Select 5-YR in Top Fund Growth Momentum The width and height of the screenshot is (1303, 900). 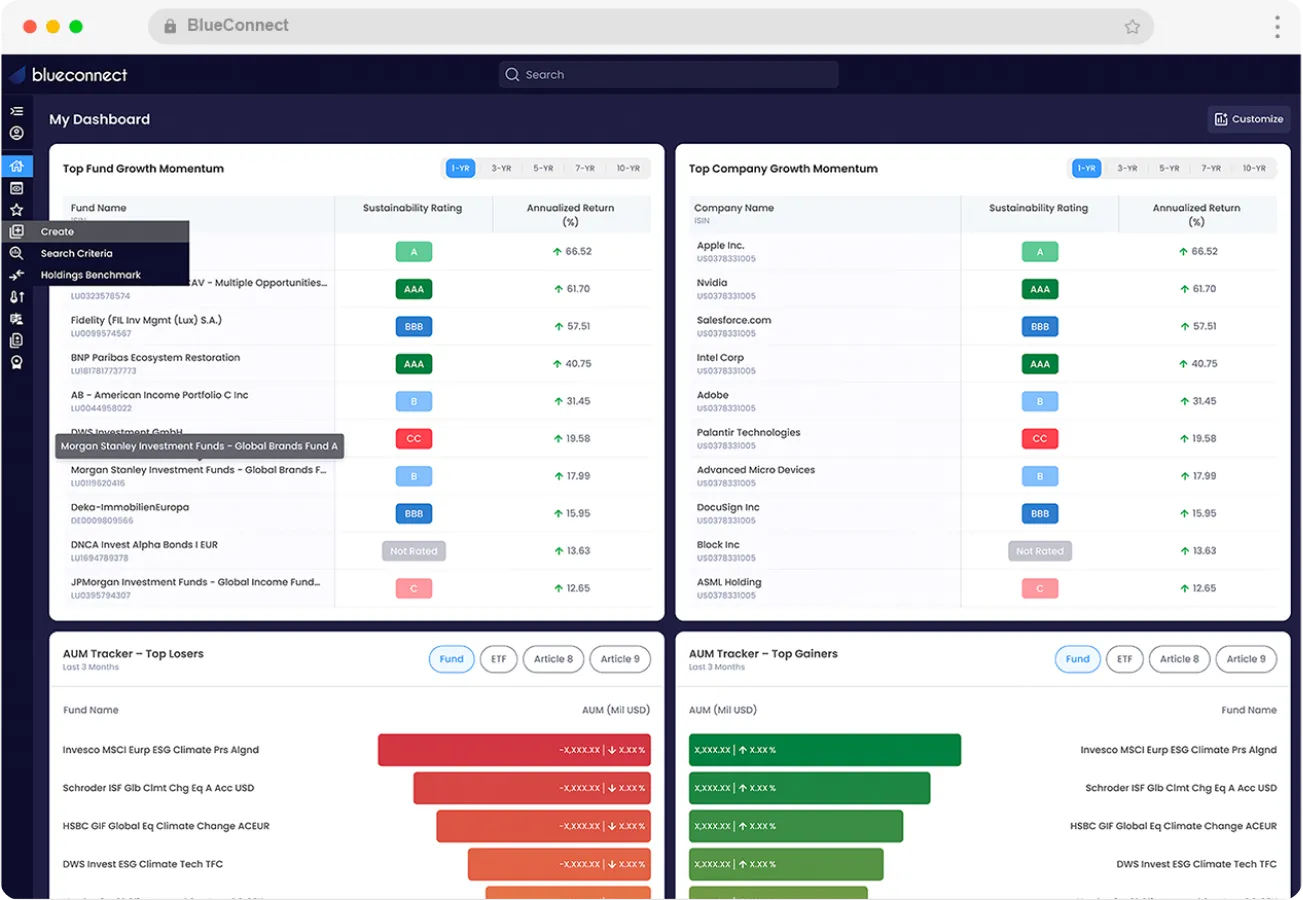[543, 169]
